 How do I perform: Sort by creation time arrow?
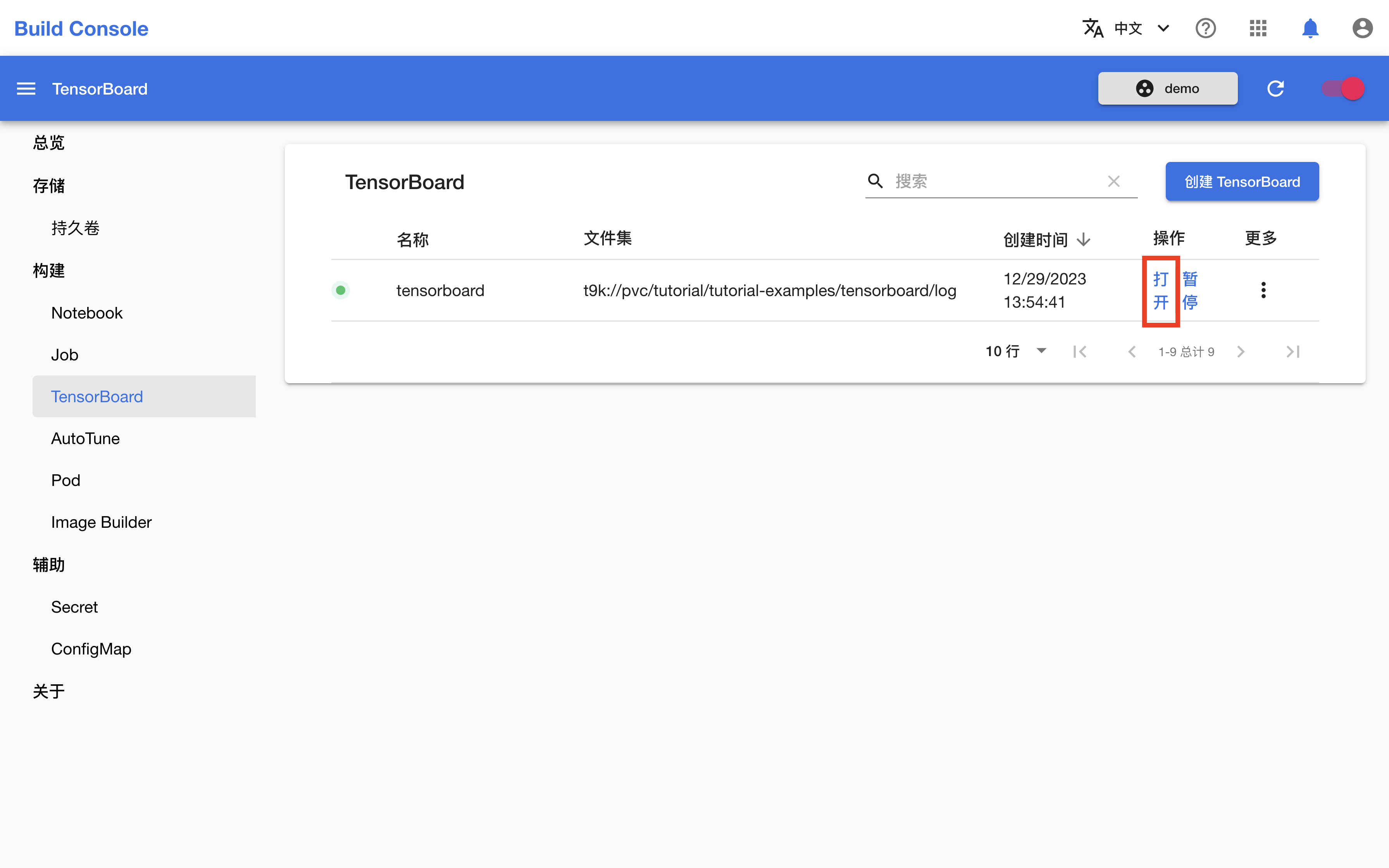(1083, 239)
